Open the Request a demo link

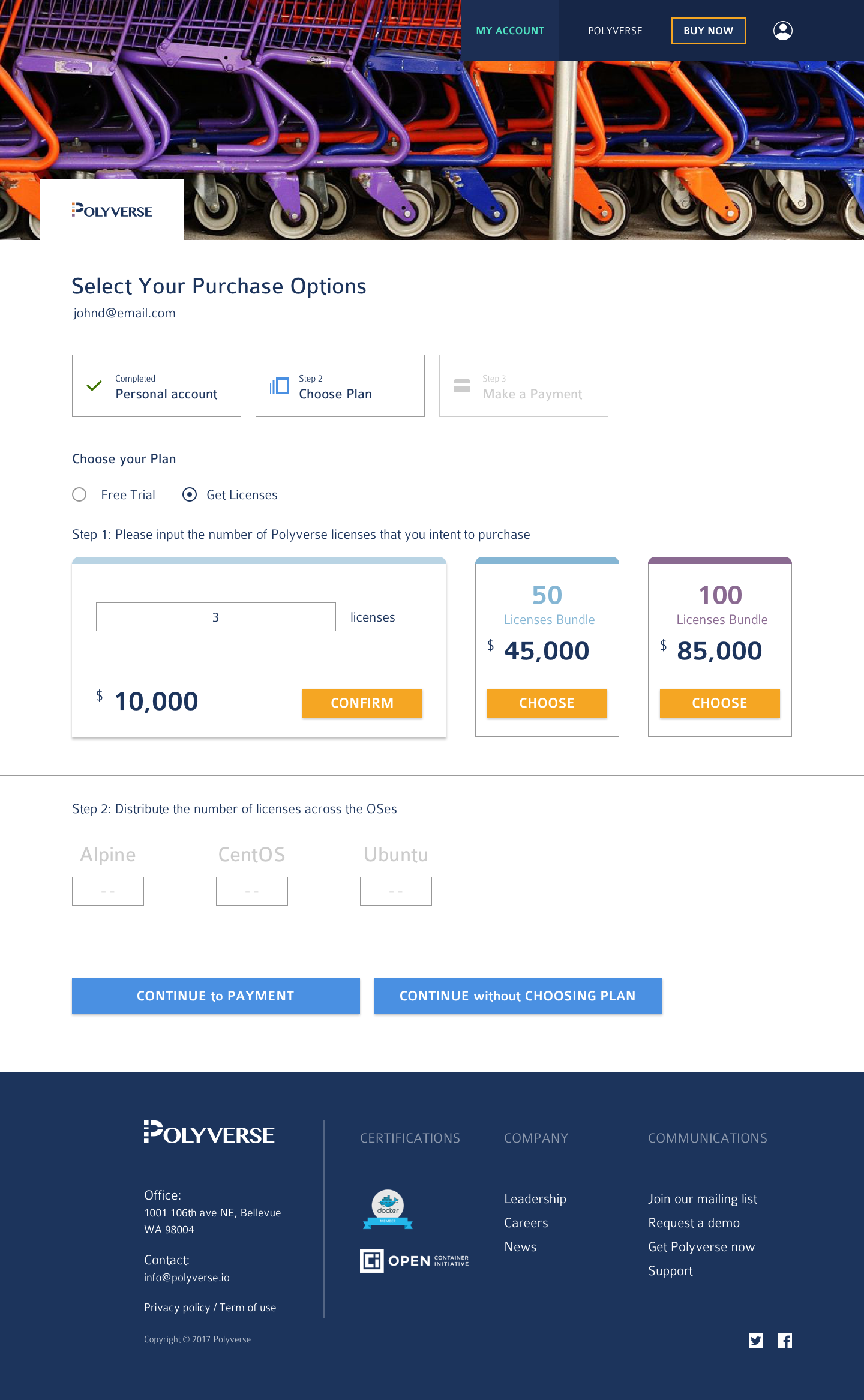(x=694, y=1222)
